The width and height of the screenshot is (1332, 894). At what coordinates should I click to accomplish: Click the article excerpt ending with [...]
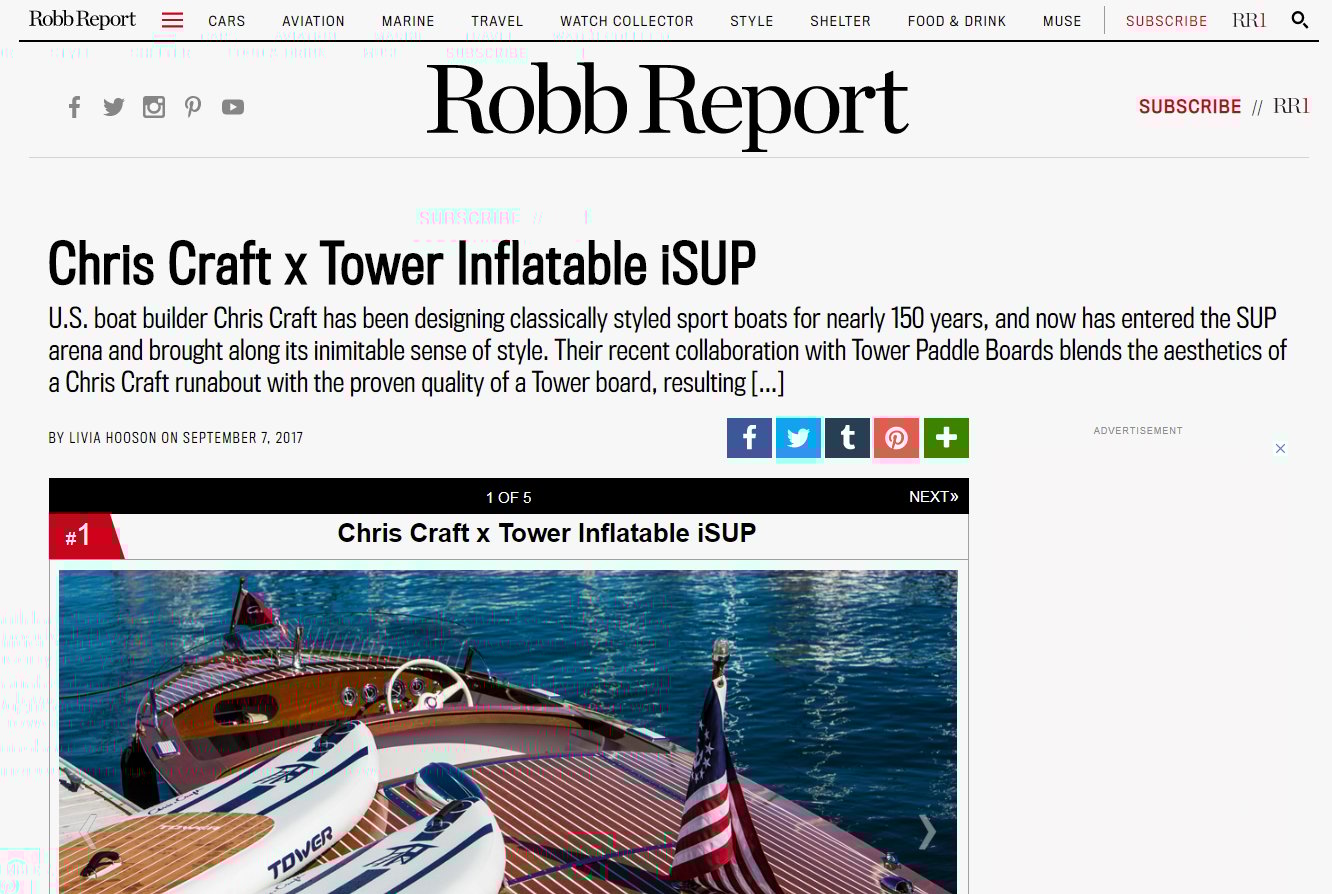pyautogui.click(x=668, y=351)
